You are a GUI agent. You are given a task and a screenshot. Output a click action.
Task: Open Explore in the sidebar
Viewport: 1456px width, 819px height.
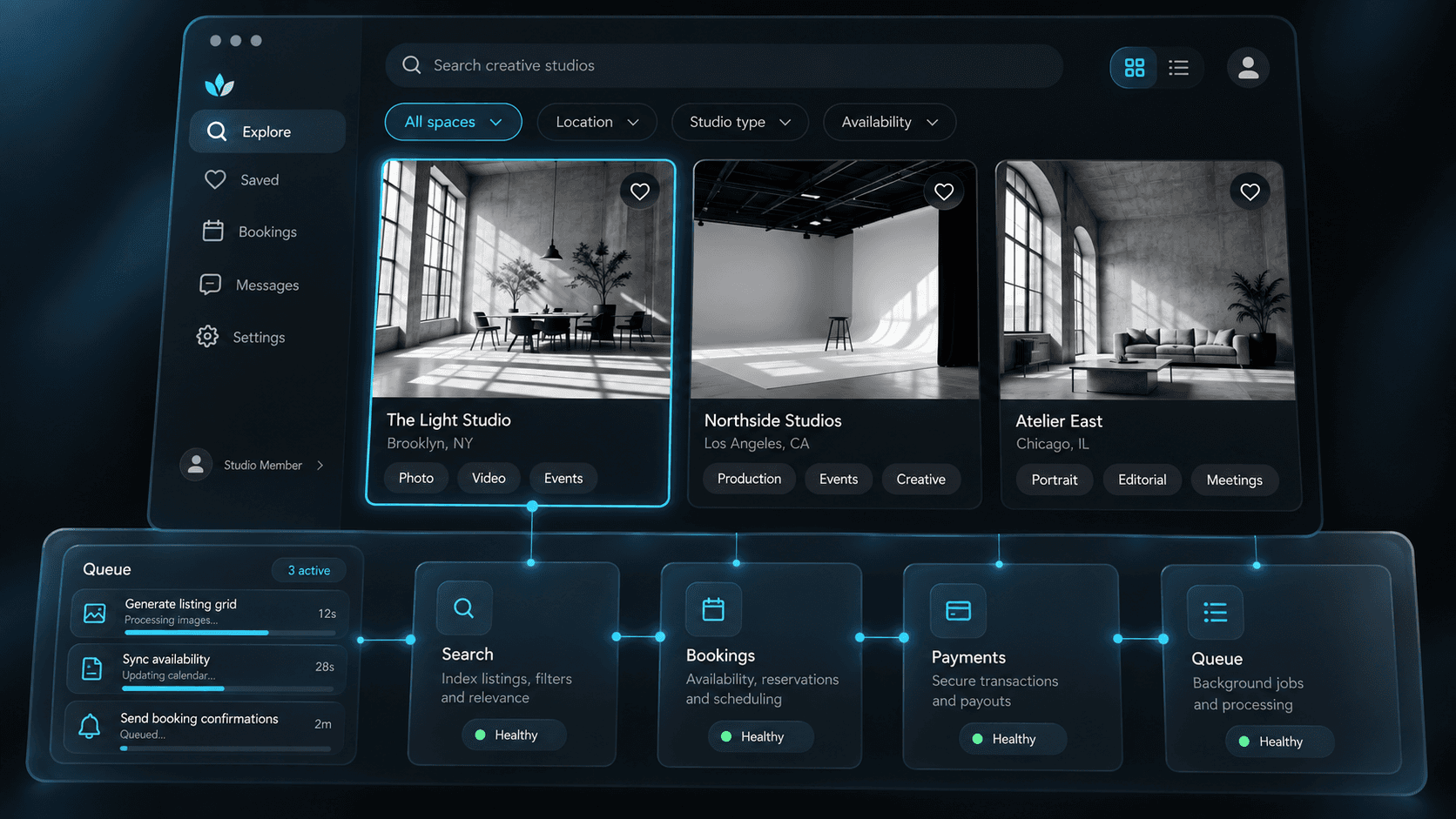(267, 131)
